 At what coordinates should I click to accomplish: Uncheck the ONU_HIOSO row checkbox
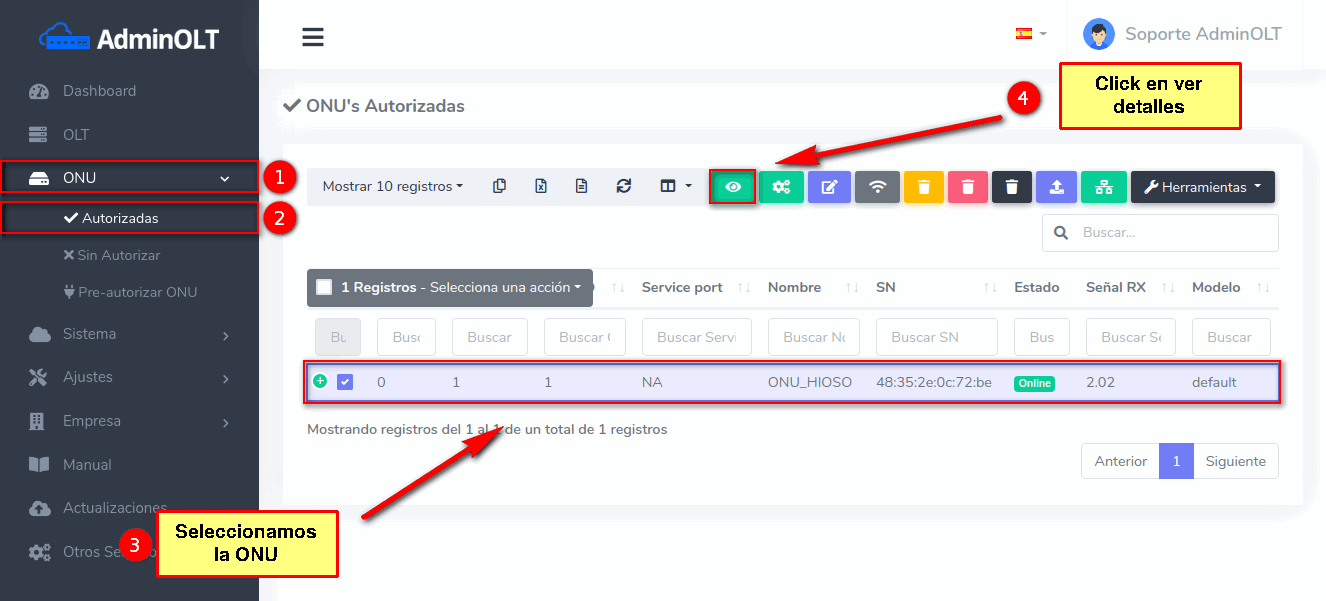coord(345,382)
